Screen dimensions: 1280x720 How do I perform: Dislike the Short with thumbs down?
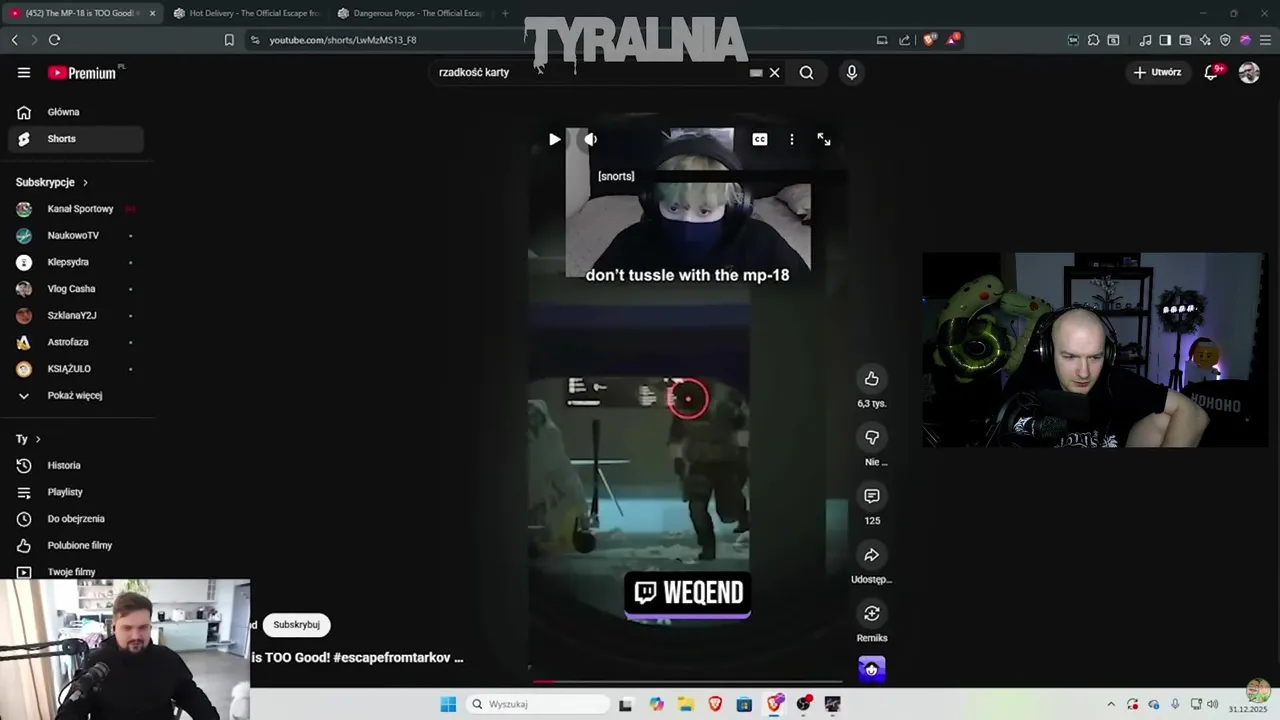[x=872, y=437]
